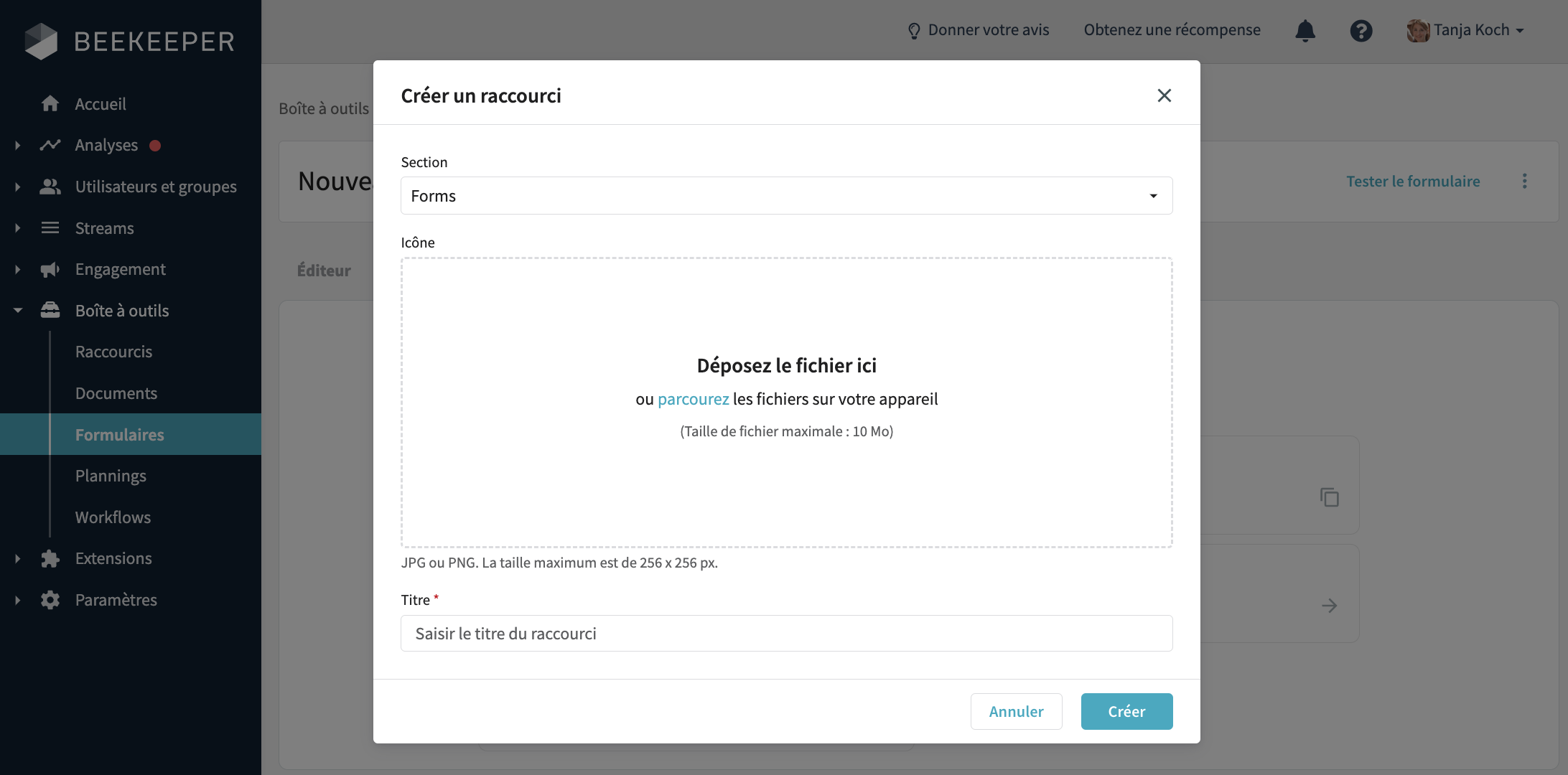The height and width of the screenshot is (775, 1568).
Task: Select the Engagement megaphone icon
Action: 50,269
